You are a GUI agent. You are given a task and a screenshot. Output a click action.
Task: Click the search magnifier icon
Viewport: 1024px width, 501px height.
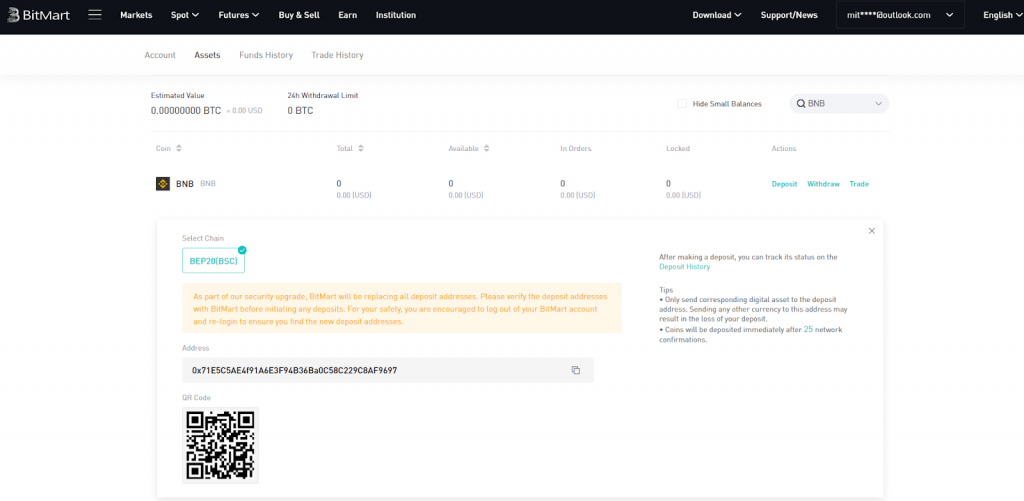pyautogui.click(x=801, y=103)
